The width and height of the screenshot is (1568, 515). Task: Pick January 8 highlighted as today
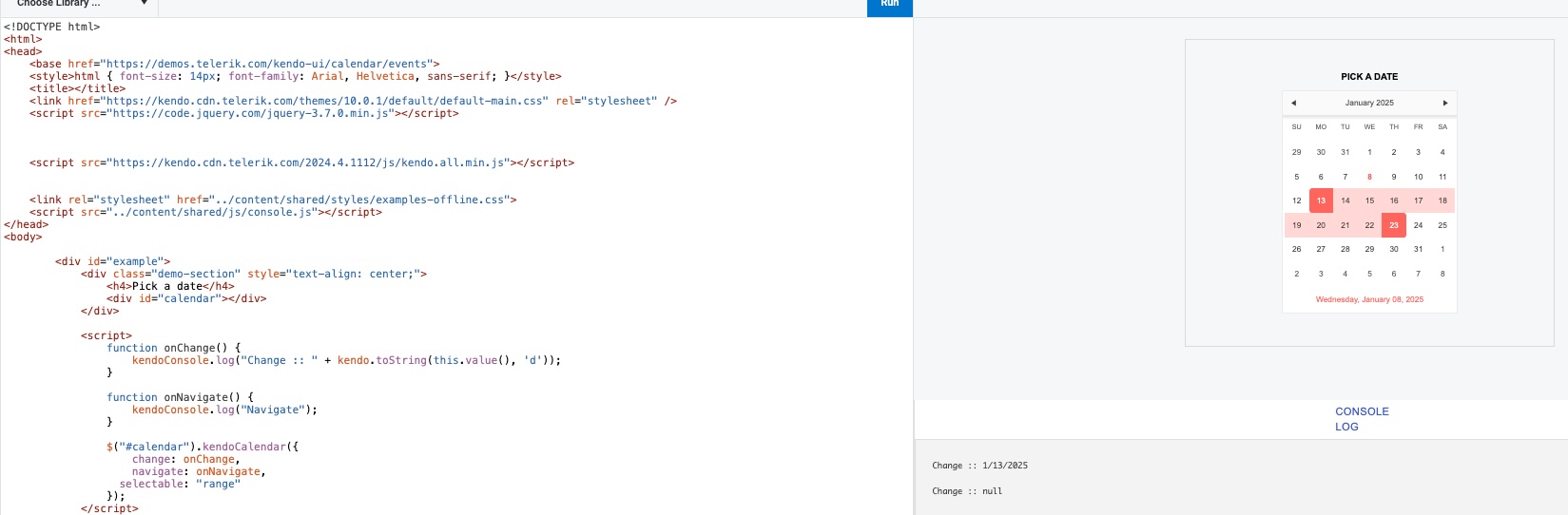pos(1369,177)
